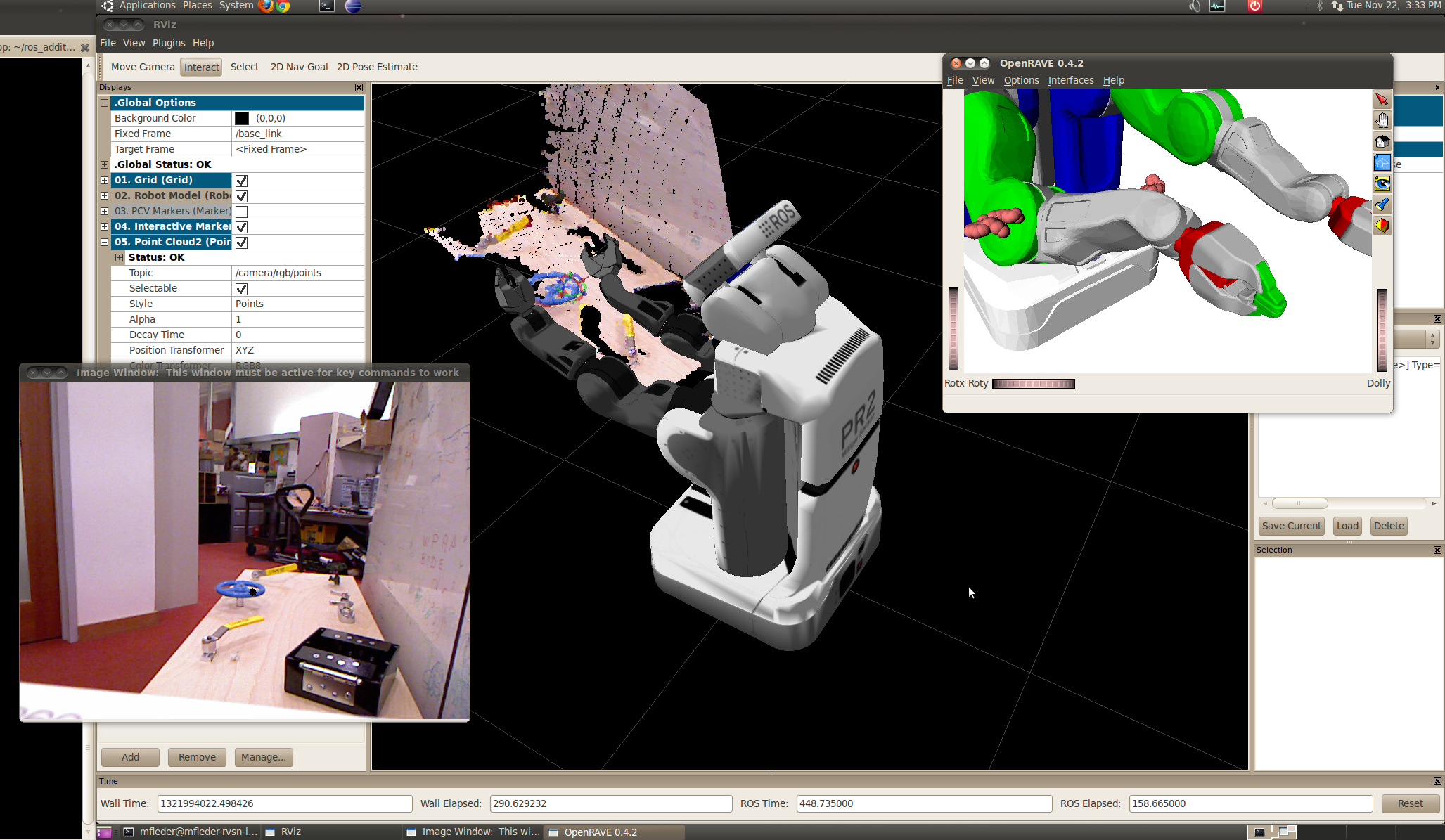The image size is (1445, 840).
Task: Click the eye view-all icon in OpenRAVE
Action: click(1382, 183)
